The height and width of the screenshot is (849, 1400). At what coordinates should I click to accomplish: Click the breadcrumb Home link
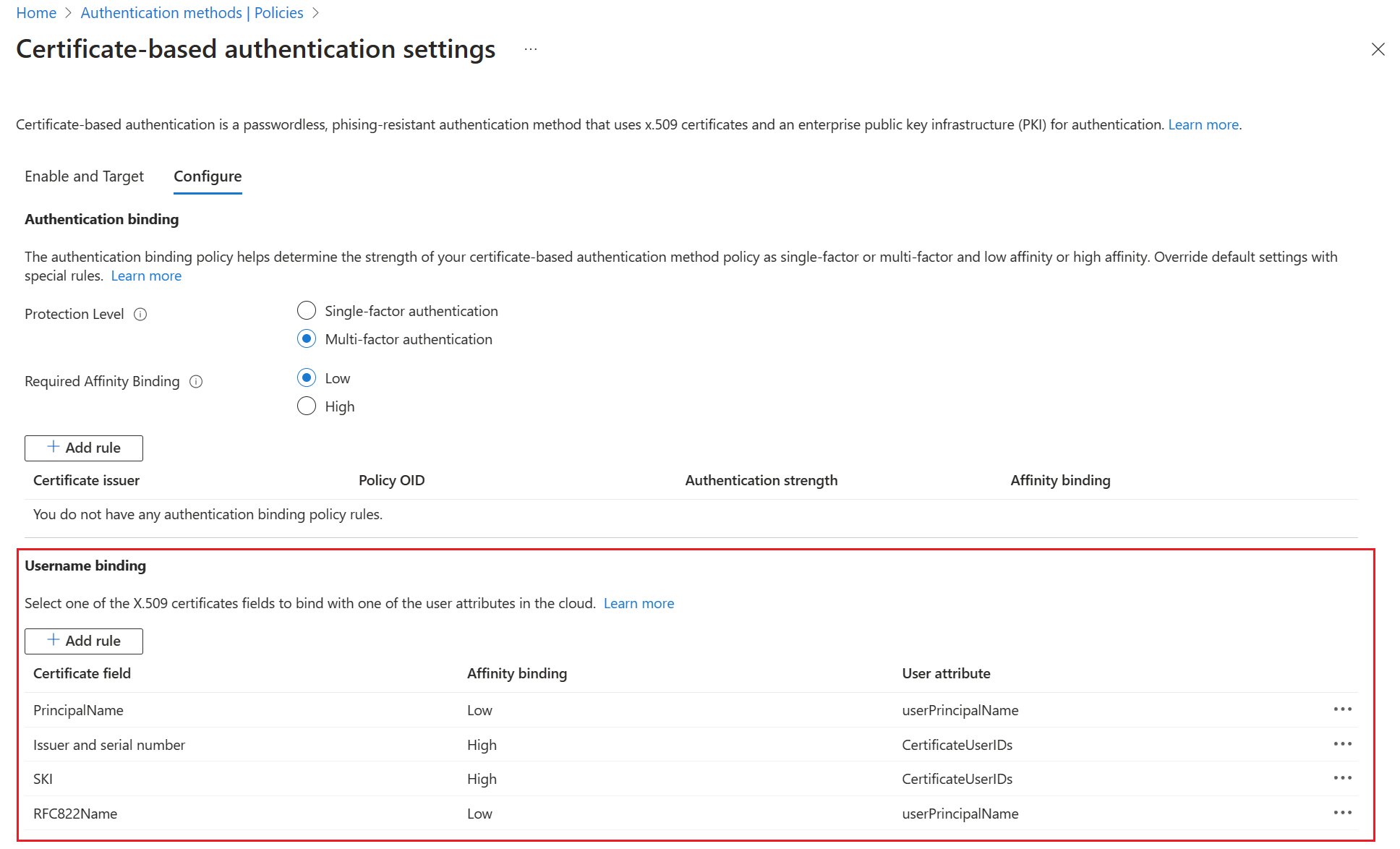point(35,12)
